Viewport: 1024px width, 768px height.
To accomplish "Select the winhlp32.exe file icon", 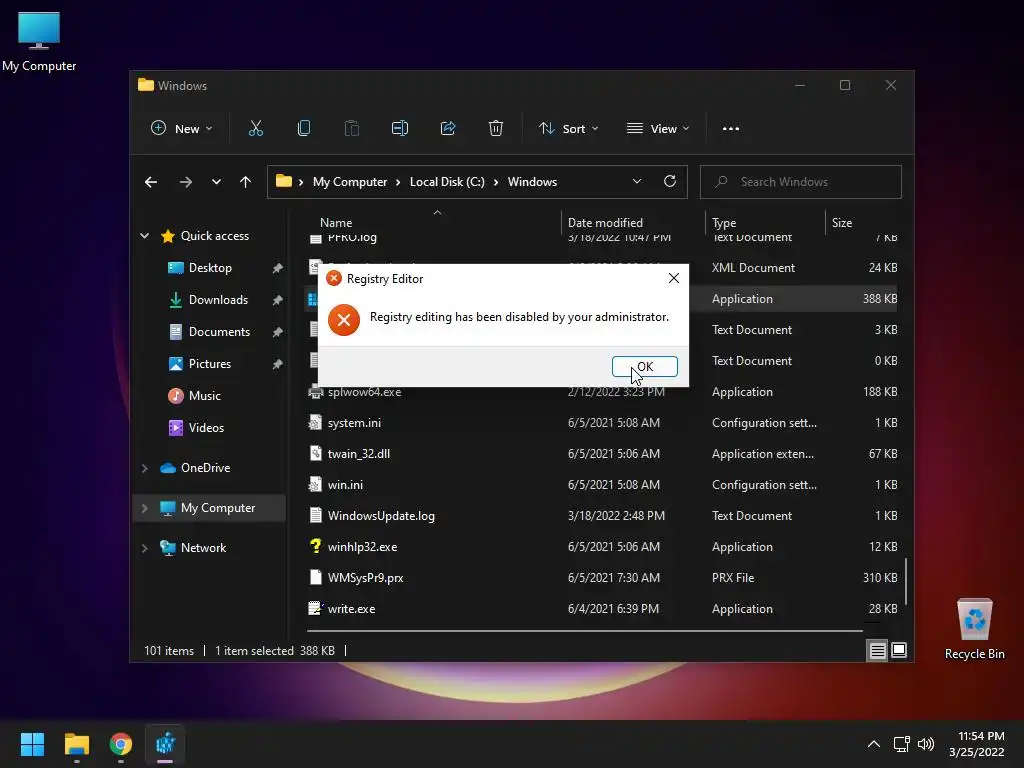I will point(315,546).
